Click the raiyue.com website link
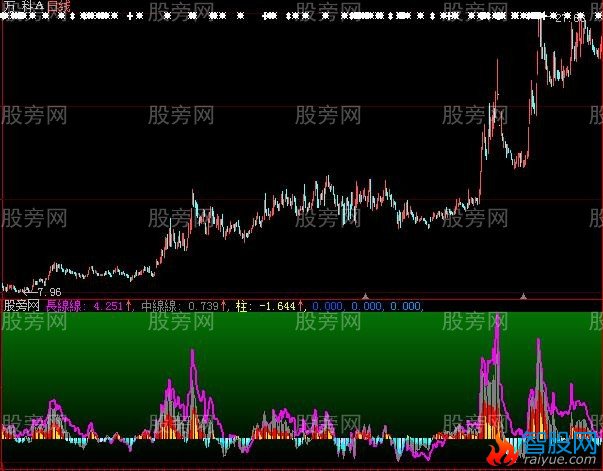This screenshot has width=603, height=471. tap(566, 460)
